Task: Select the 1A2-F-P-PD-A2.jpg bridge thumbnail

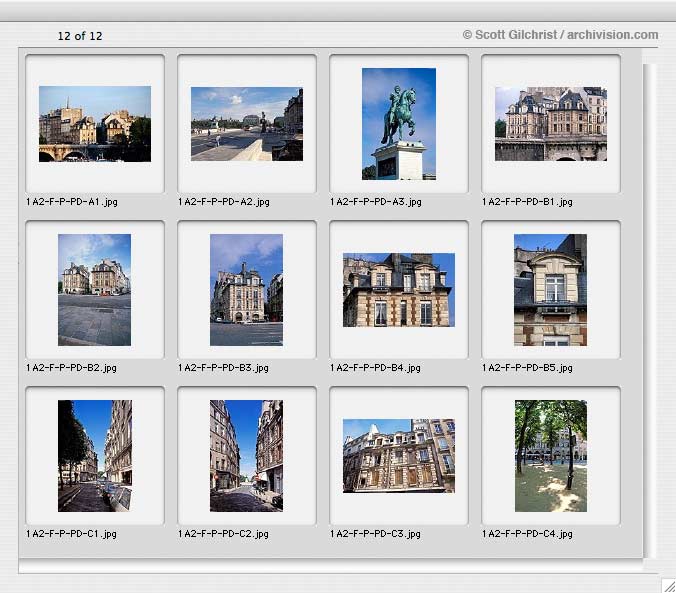Action: pyautogui.click(x=247, y=124)
